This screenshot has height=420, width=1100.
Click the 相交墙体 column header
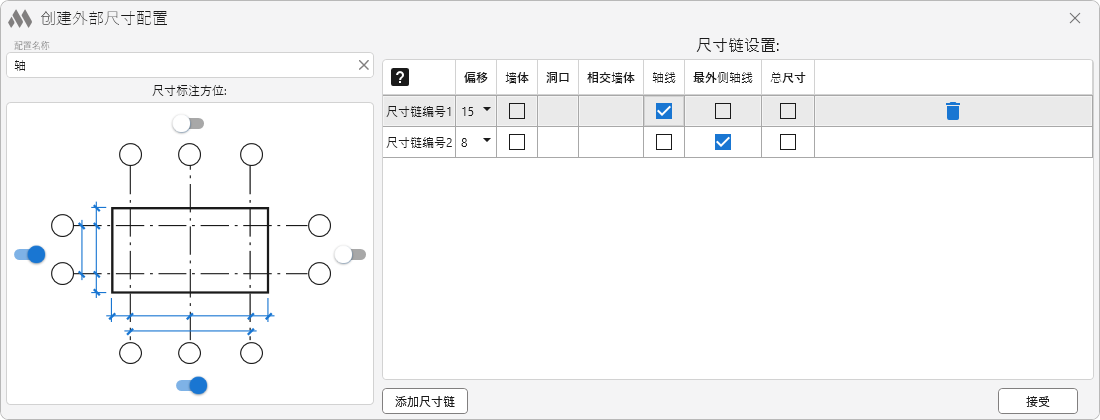coord(610,77)
